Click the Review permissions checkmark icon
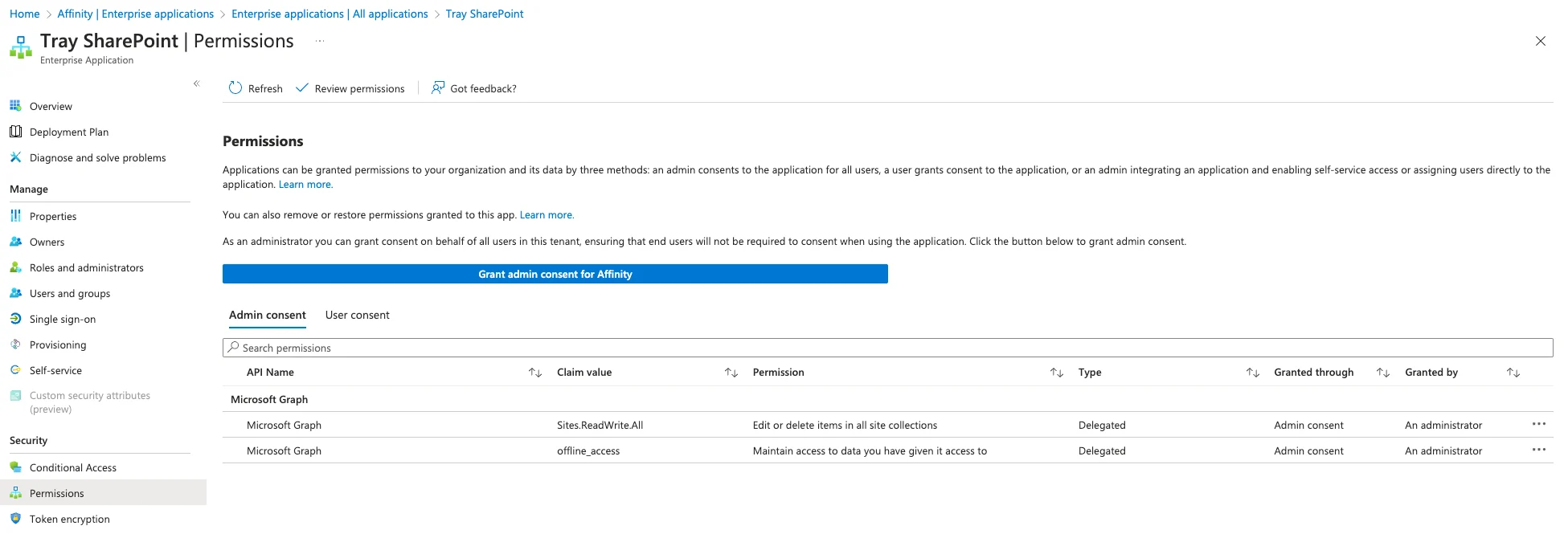 coord(302,88)
